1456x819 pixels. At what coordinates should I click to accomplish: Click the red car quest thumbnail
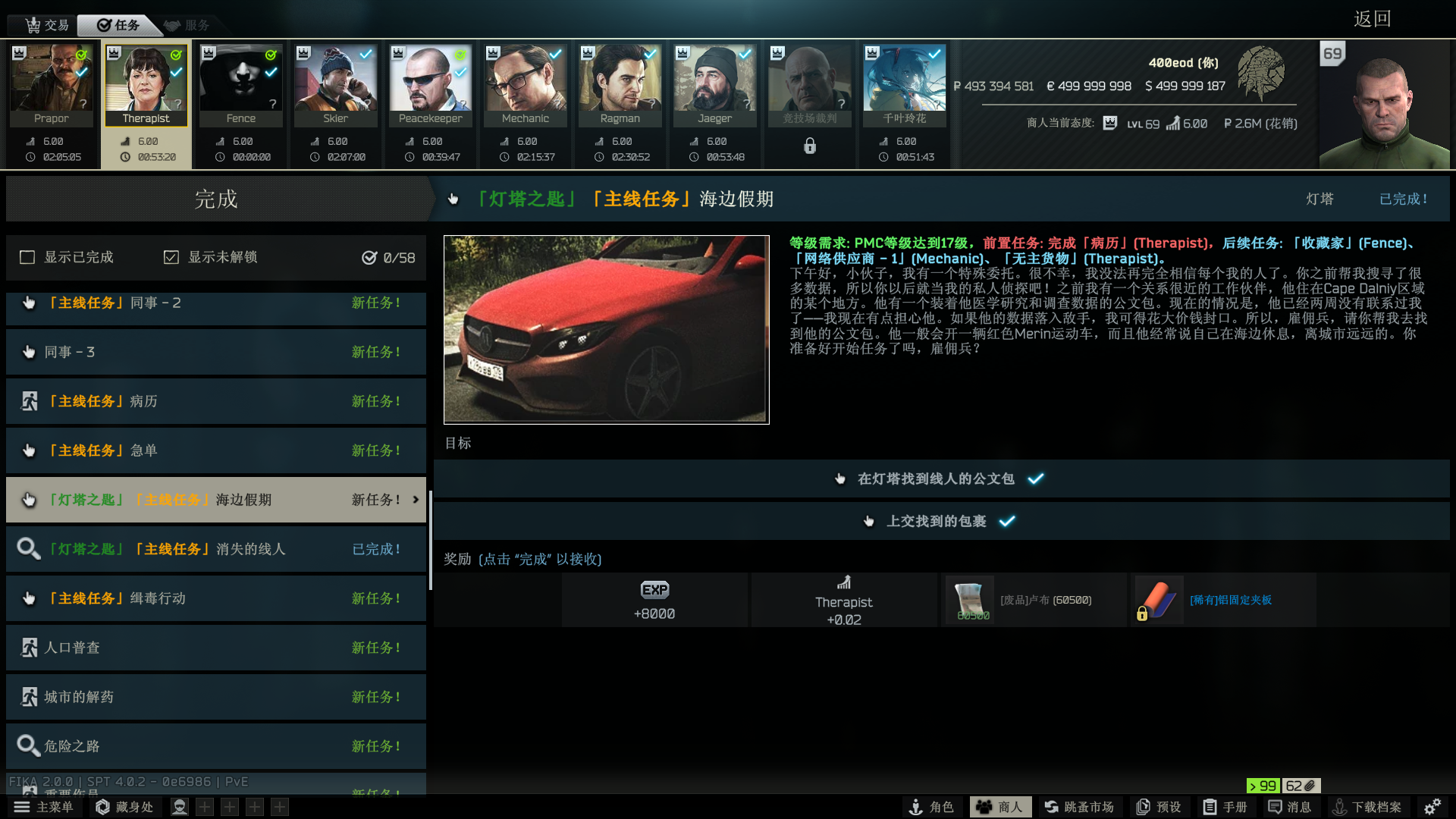point(606,329)
